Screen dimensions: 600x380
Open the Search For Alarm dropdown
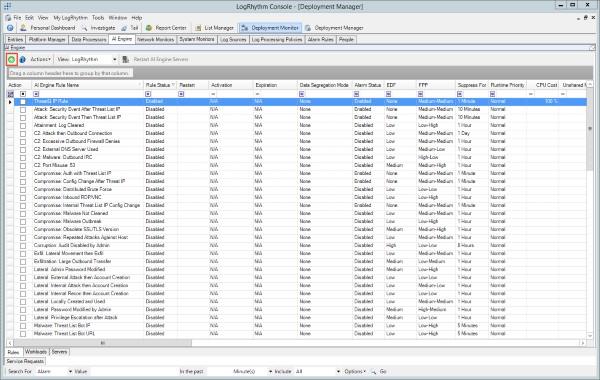pos(70,372)
